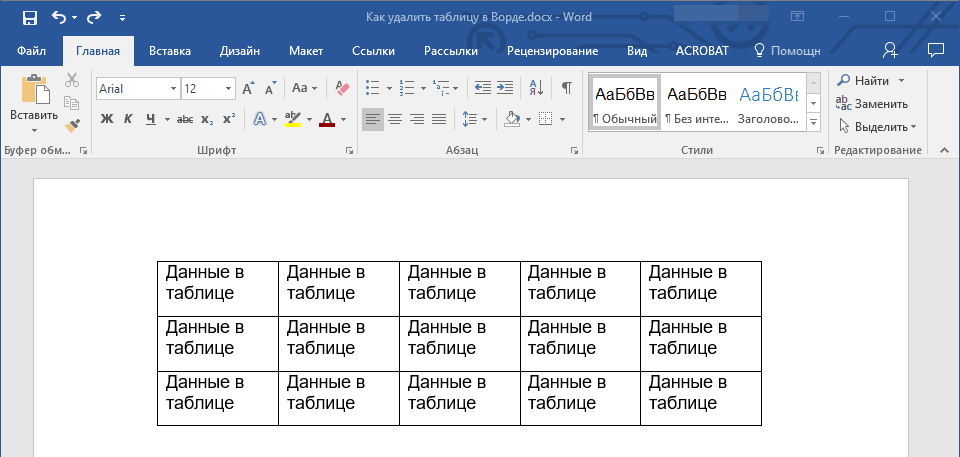Click the bulleted list icon
The height and width of the screenshot is (457, 960).
[372, 88]
